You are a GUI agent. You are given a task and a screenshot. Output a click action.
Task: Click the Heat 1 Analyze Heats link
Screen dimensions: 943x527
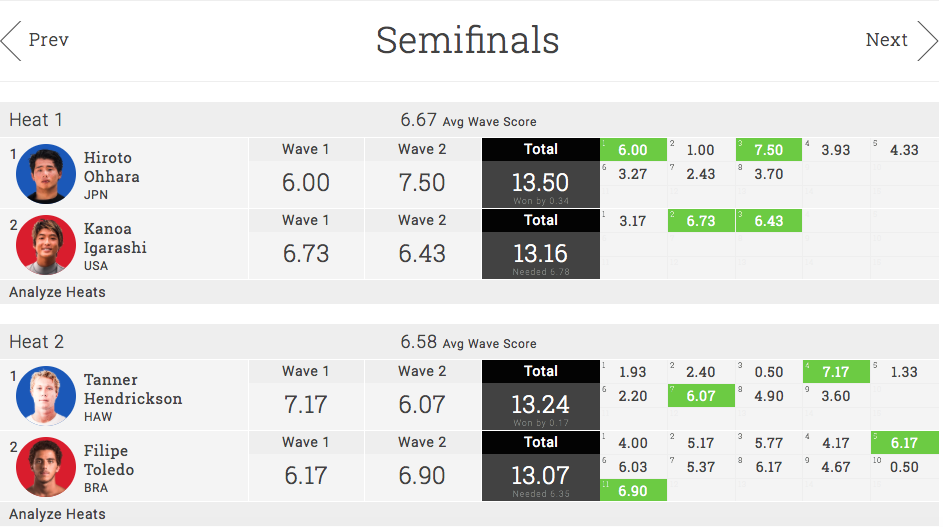click(57, 292)
